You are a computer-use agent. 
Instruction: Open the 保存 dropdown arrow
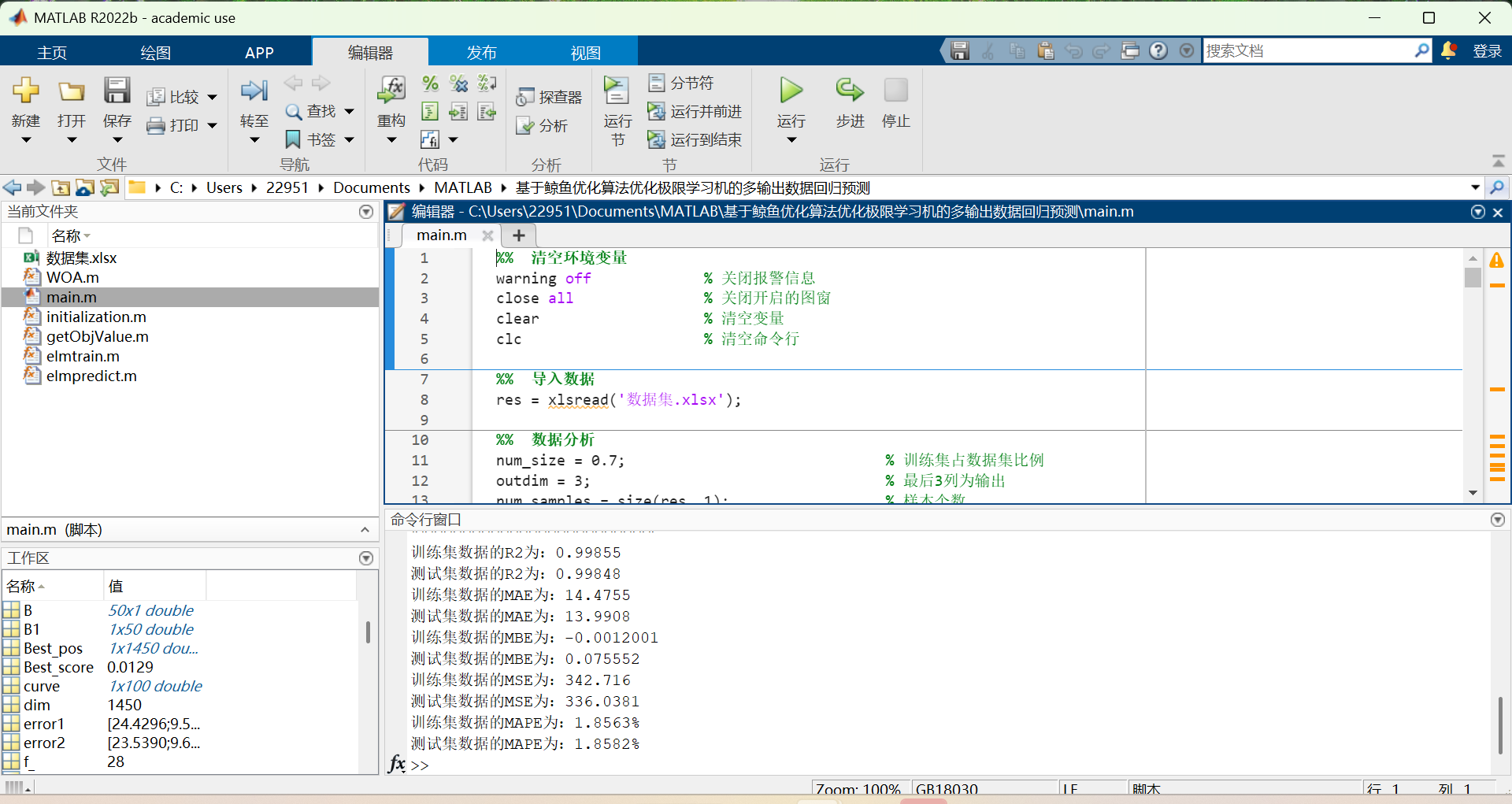pyautogui.click(x=117, y=140)
